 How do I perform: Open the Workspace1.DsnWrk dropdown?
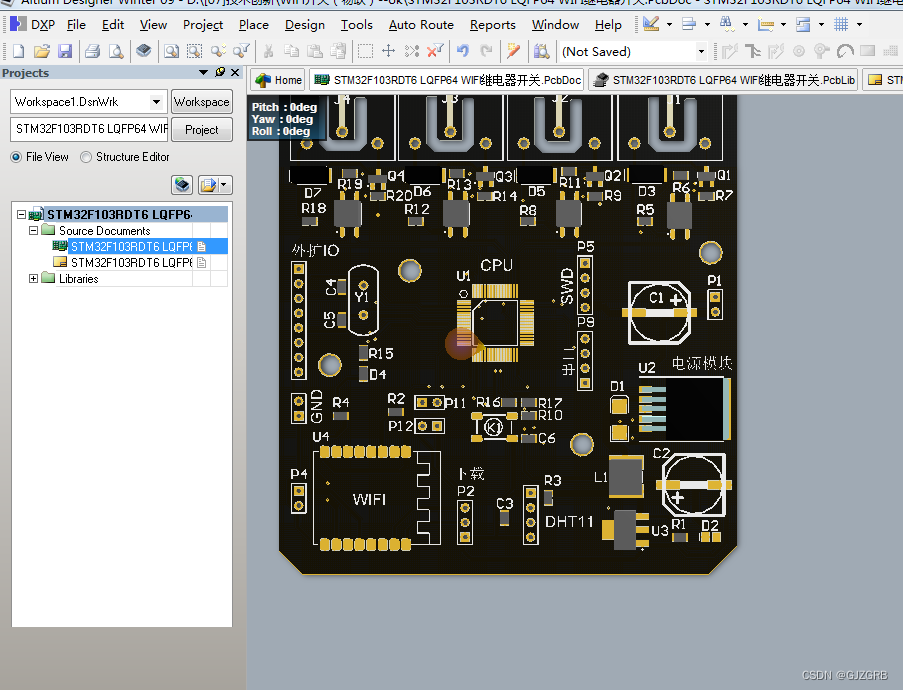[x=156, y=102]
